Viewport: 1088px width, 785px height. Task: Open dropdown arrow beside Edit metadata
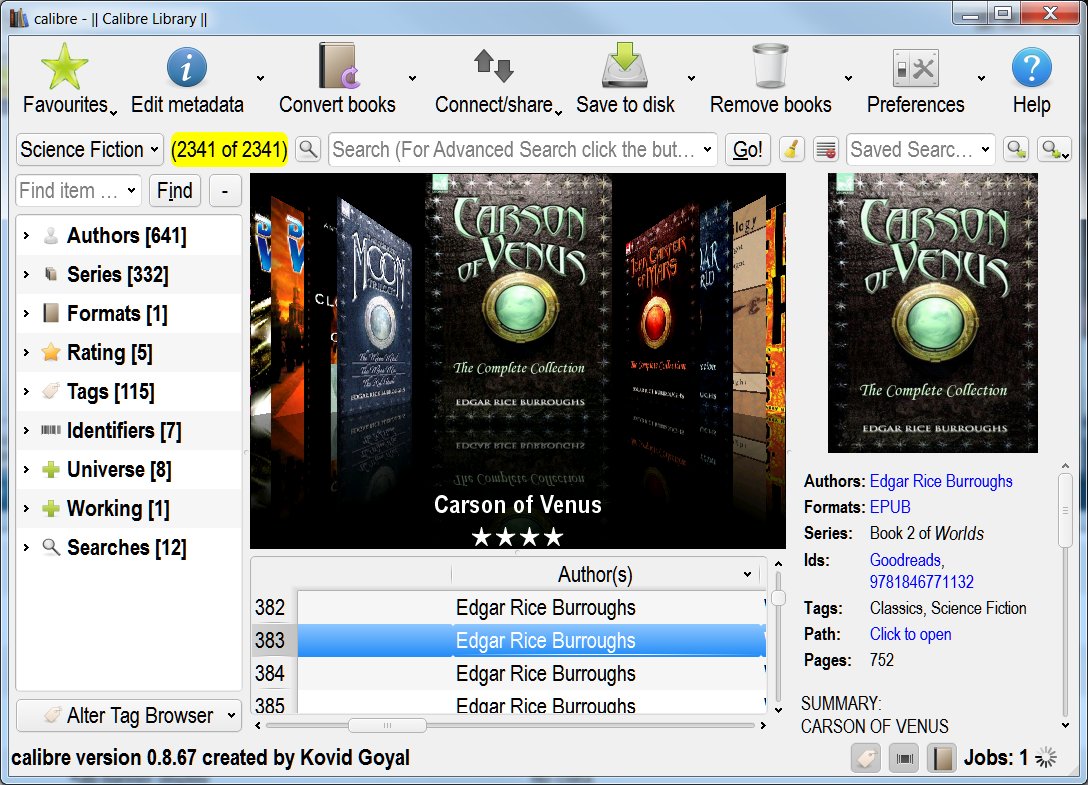pyautogui.click(x=260, y=78)
